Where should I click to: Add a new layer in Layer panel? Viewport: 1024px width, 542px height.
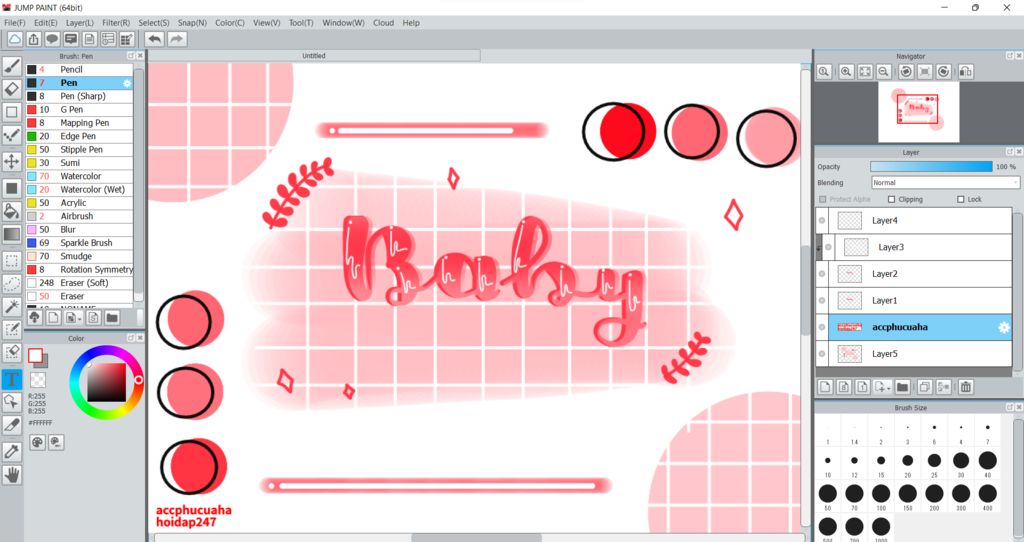(x=825, y=387)
